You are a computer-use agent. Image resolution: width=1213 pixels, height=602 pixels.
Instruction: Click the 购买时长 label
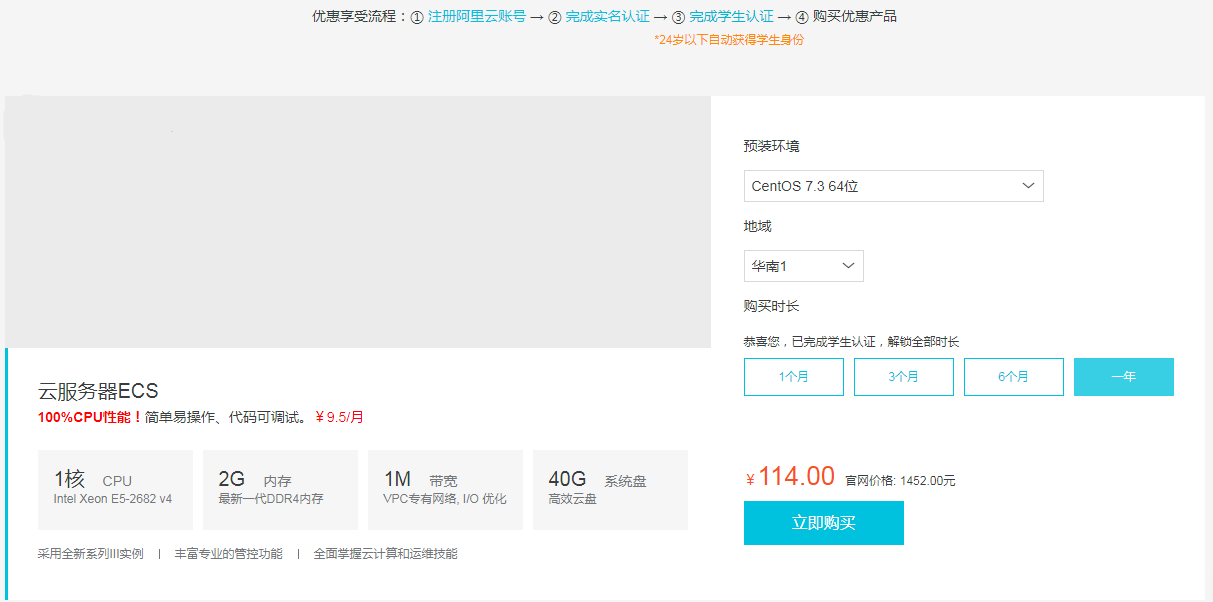[772, 306]
